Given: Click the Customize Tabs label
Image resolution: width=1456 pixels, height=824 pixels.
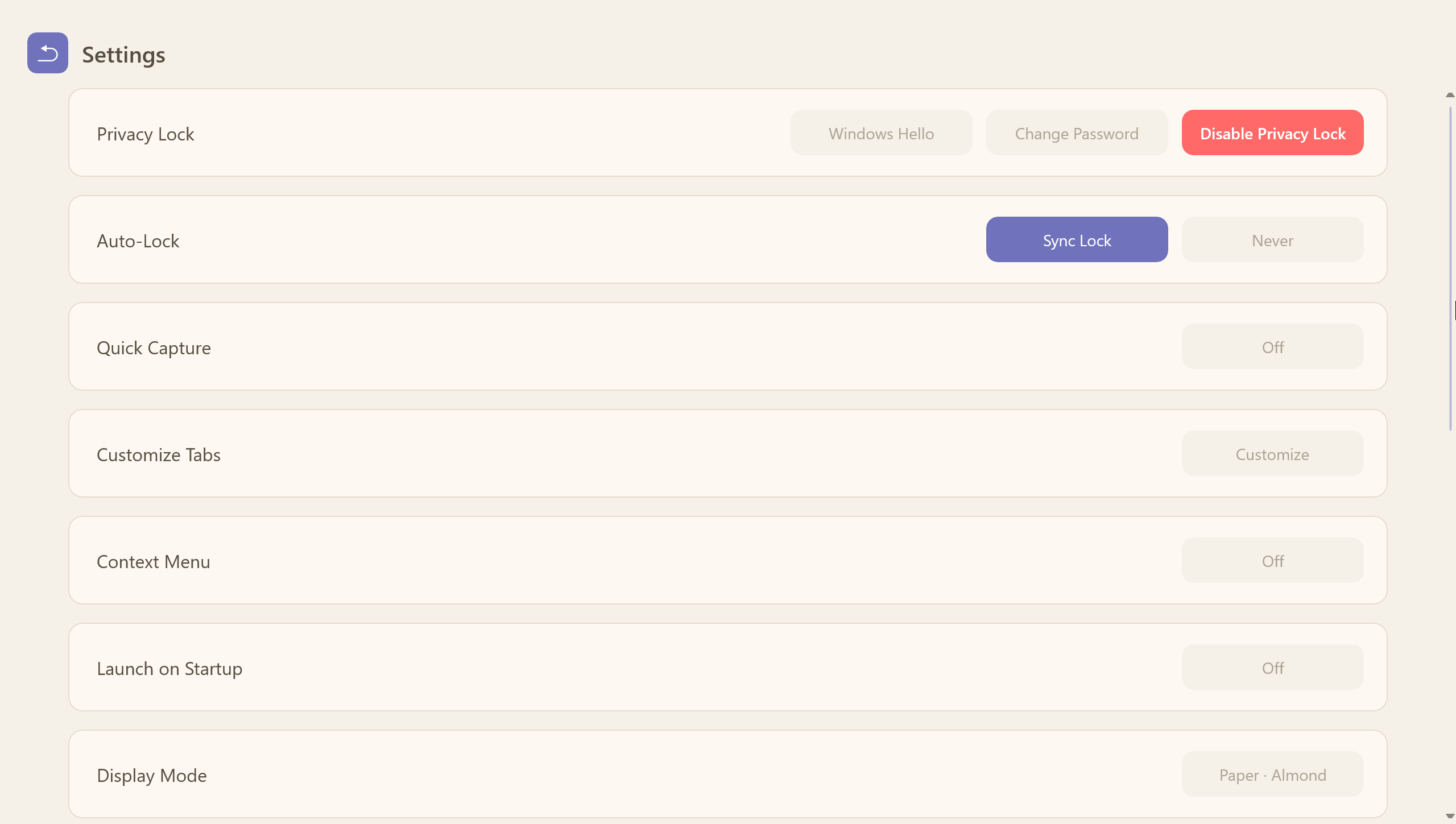Looking at the screenshot, I should pyautogui.click(x=159, y=455).
